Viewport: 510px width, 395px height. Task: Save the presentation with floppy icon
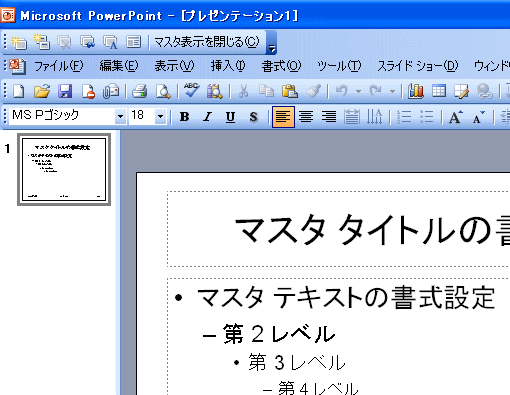[x=65, y=91]
